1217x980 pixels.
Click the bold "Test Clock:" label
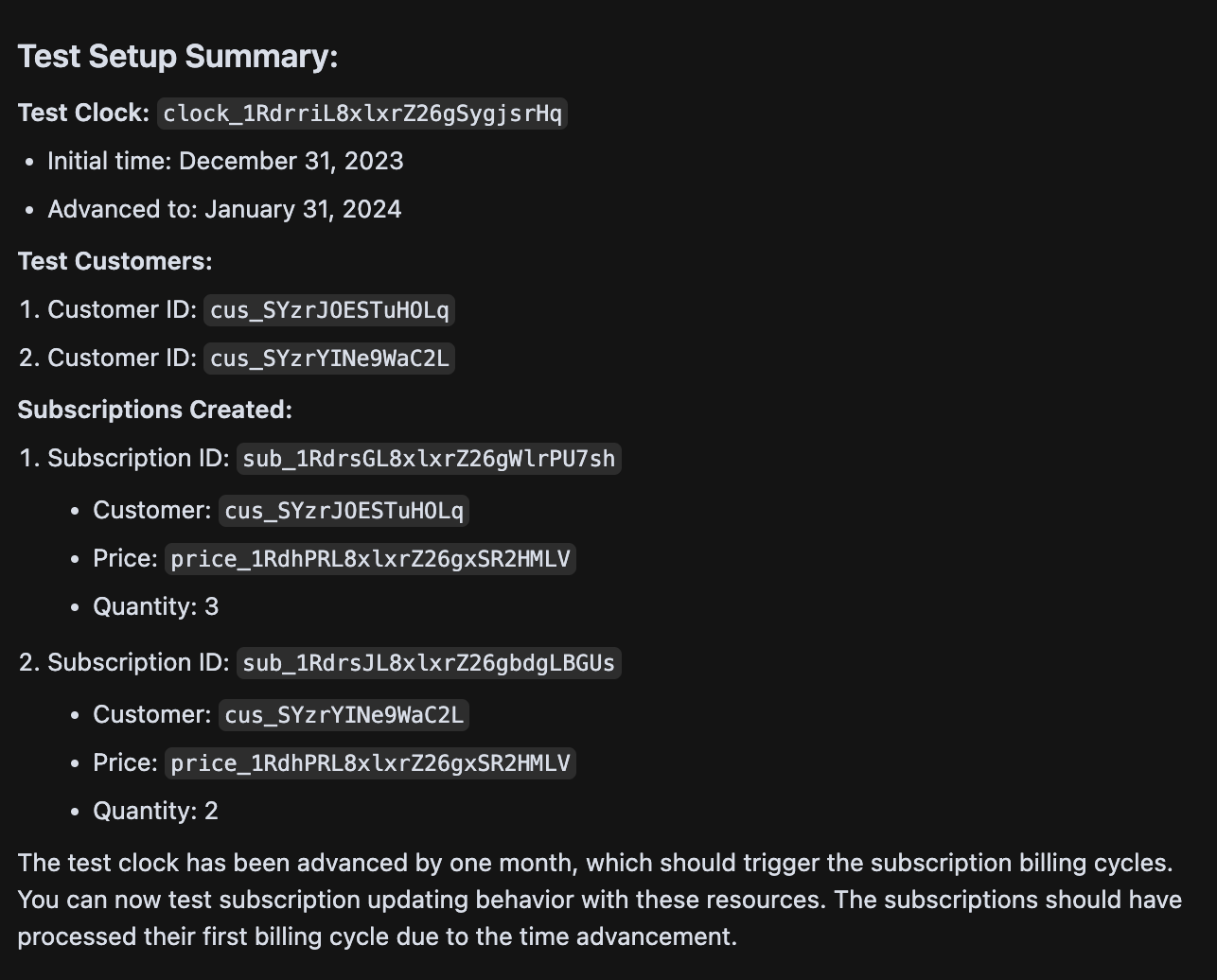83,113
